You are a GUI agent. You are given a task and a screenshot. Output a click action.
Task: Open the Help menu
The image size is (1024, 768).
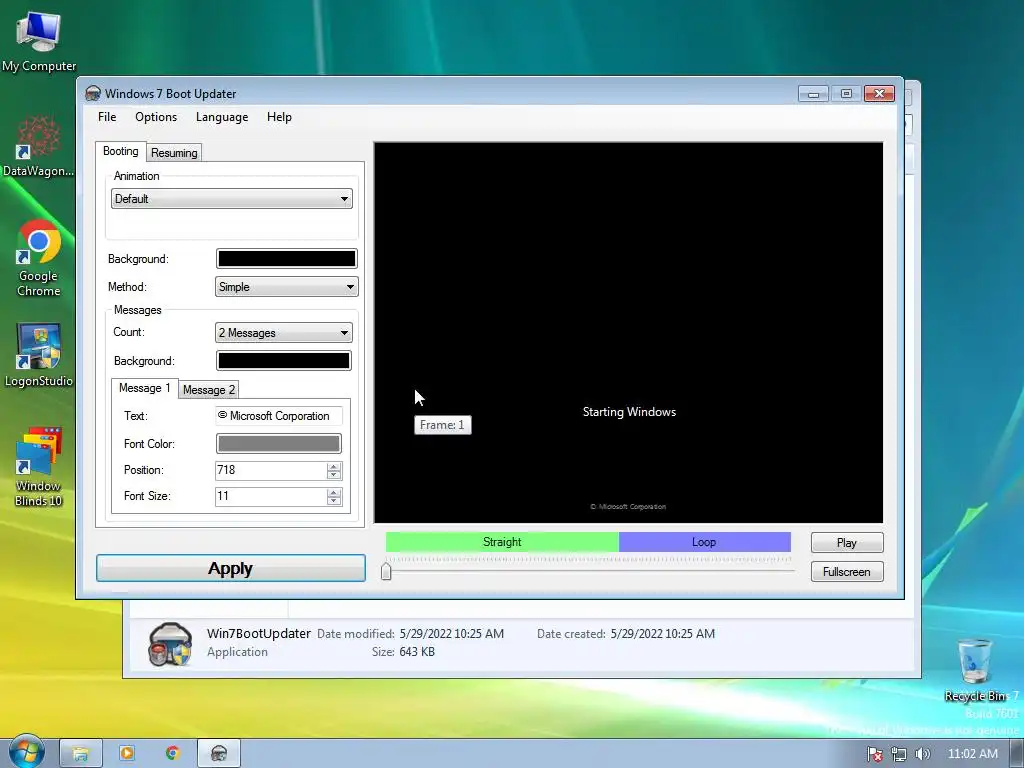tap(279, 117)
